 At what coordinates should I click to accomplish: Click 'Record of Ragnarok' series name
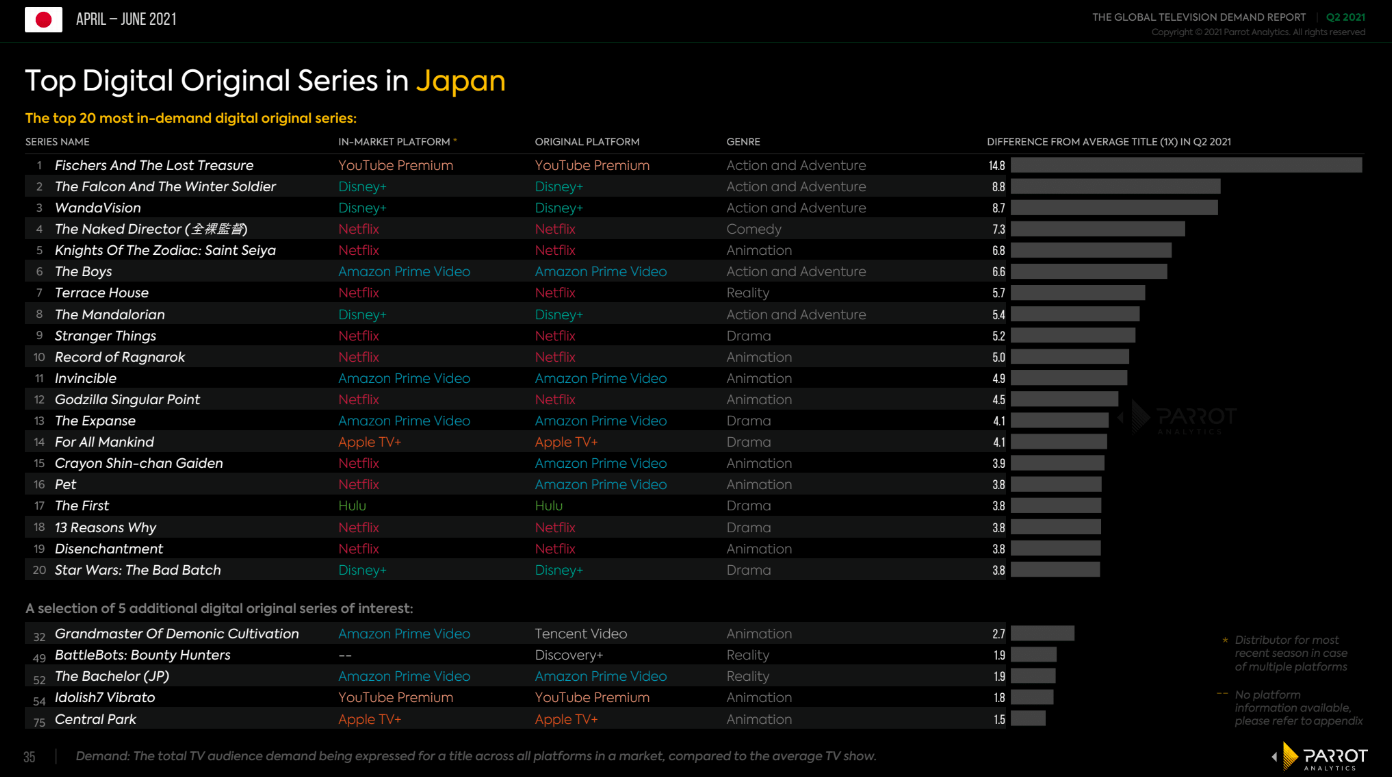(120, 357)
